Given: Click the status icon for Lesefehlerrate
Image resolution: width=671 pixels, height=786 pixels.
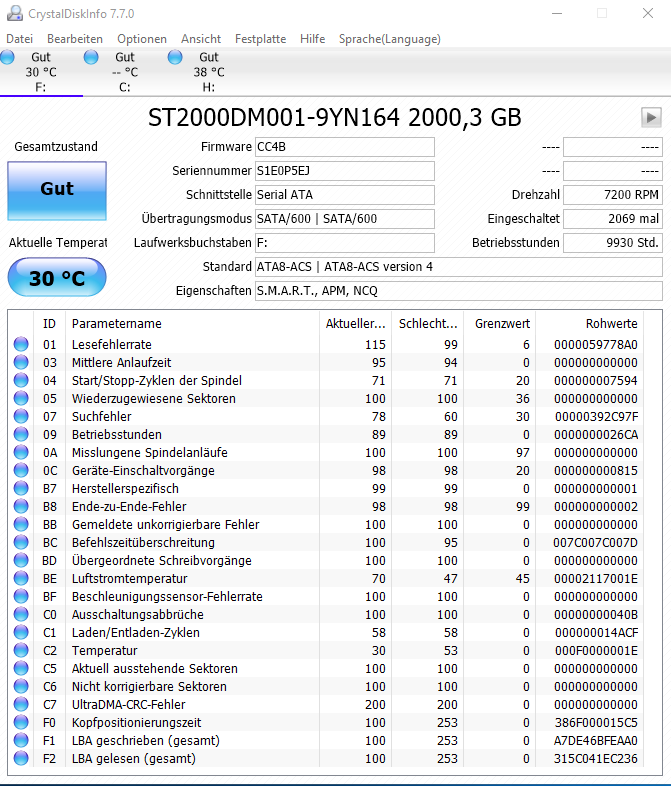Looking at the screenshot, I should coord(21,344).
